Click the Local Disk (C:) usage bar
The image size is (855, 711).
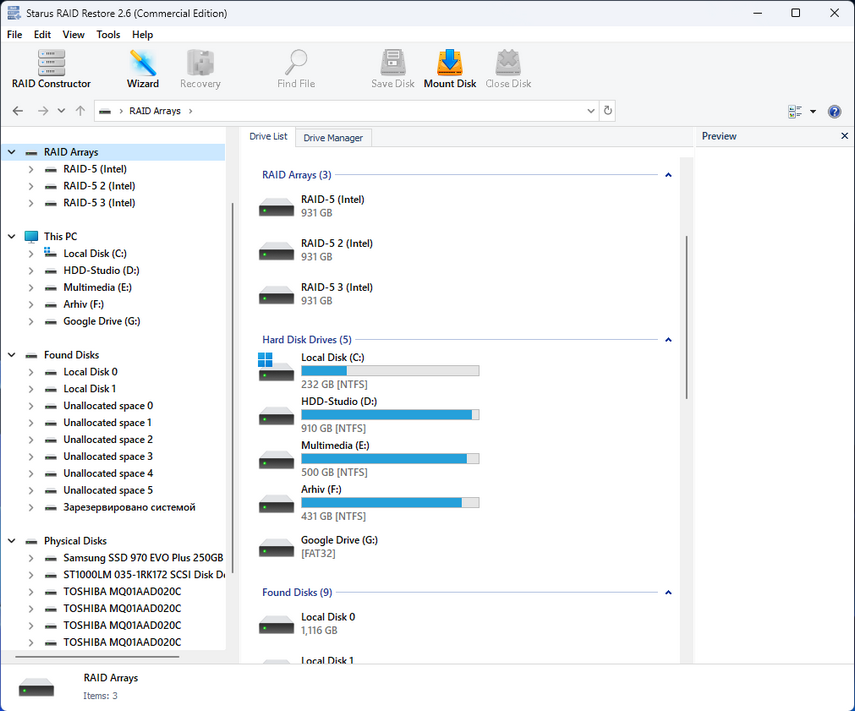click(x=390, y=371)
